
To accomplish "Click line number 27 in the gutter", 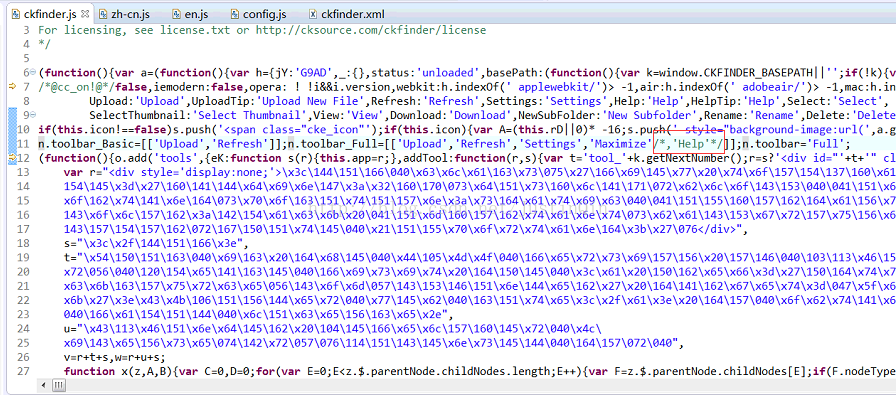I will (x=22, y=371).
